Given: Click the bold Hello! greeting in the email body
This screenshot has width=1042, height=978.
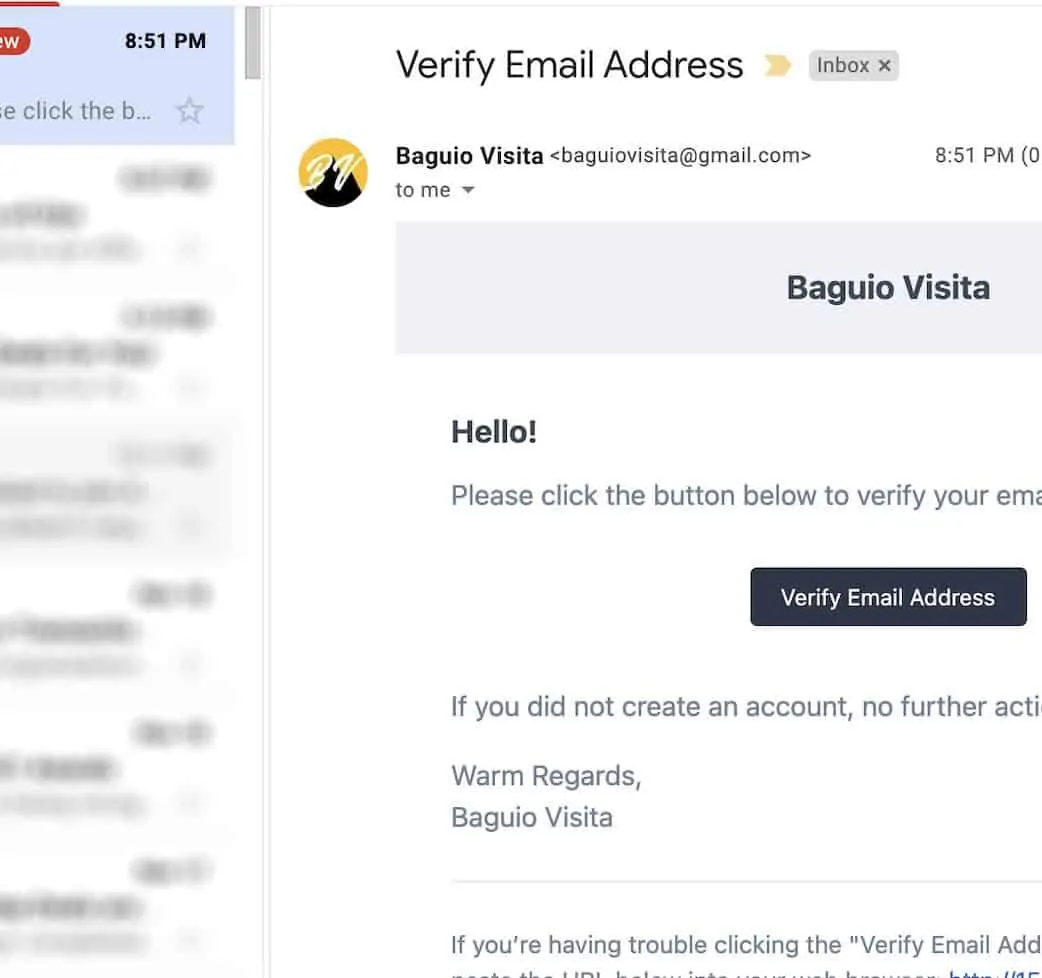Looking at the screenshot, I should [494, 432].
